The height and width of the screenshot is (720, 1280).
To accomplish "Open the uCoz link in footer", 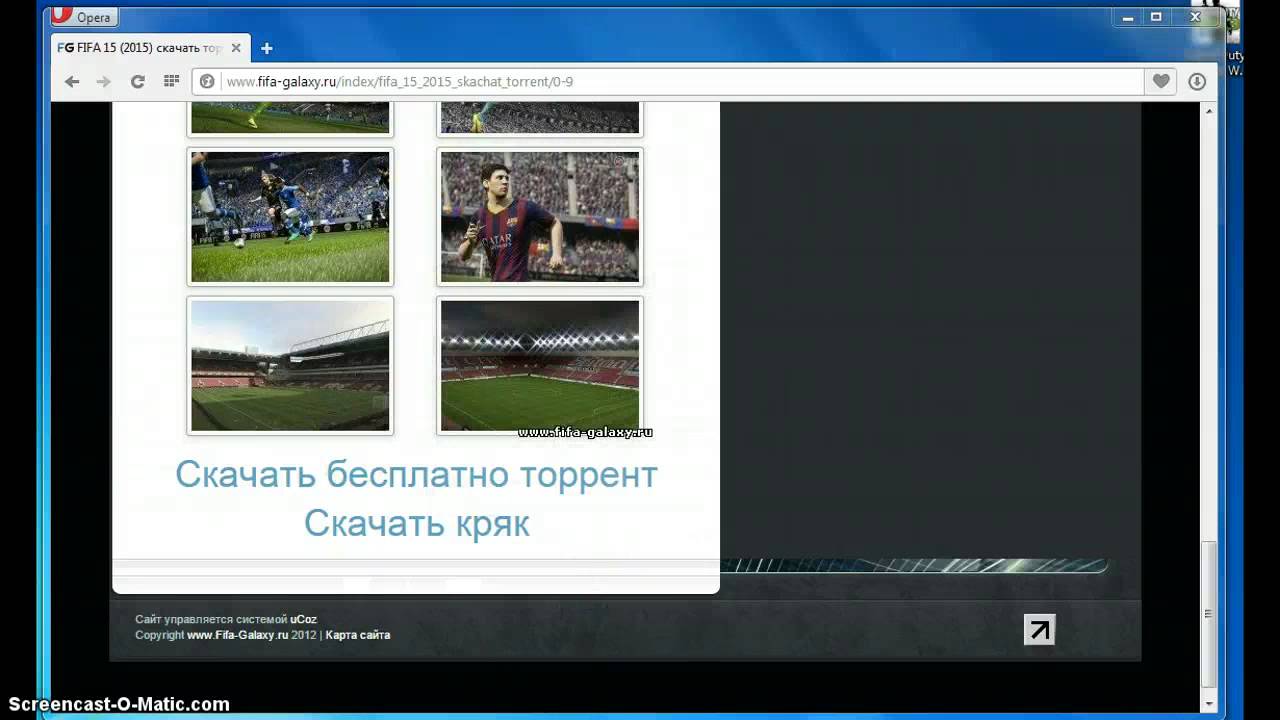I will 303,620.
